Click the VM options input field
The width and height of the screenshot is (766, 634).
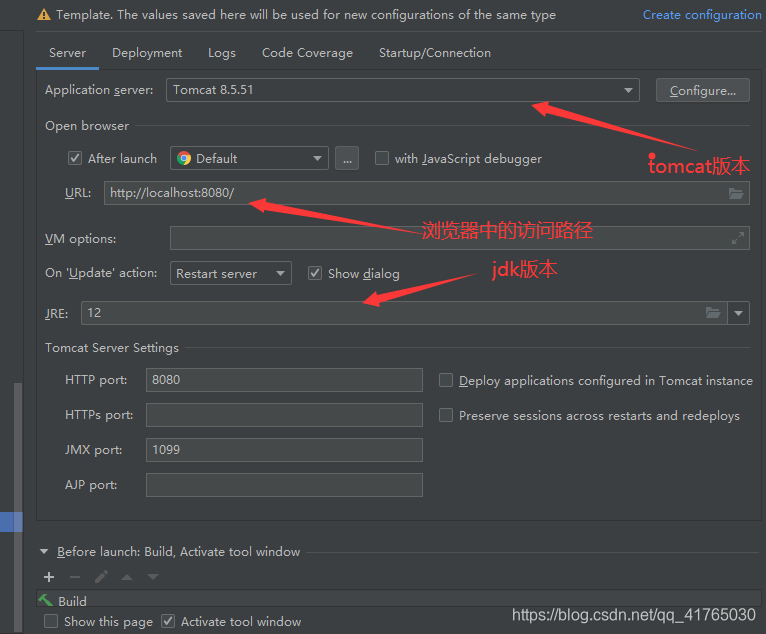460,238
